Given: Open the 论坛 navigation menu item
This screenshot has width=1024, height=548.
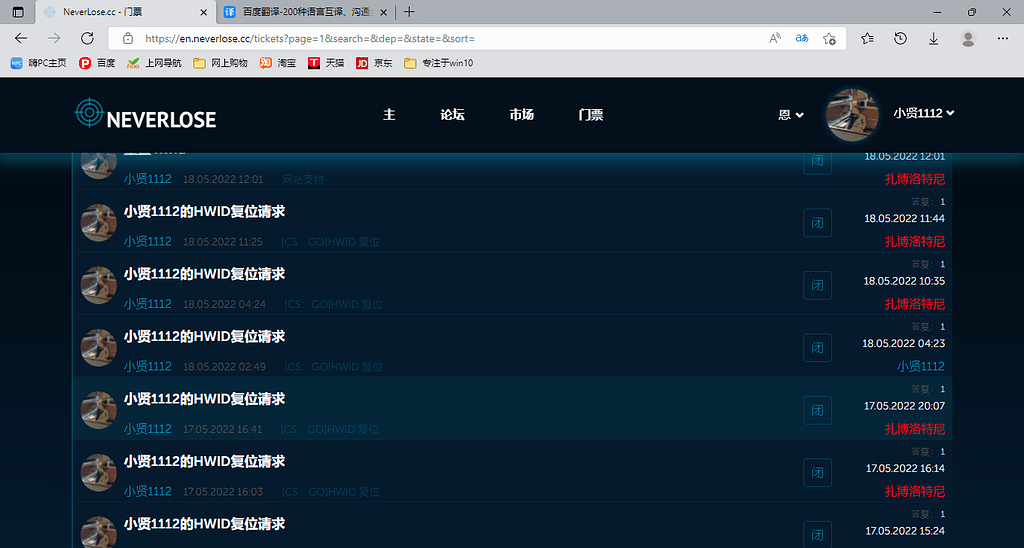Looking at the screenshot, I should point(452,114).
